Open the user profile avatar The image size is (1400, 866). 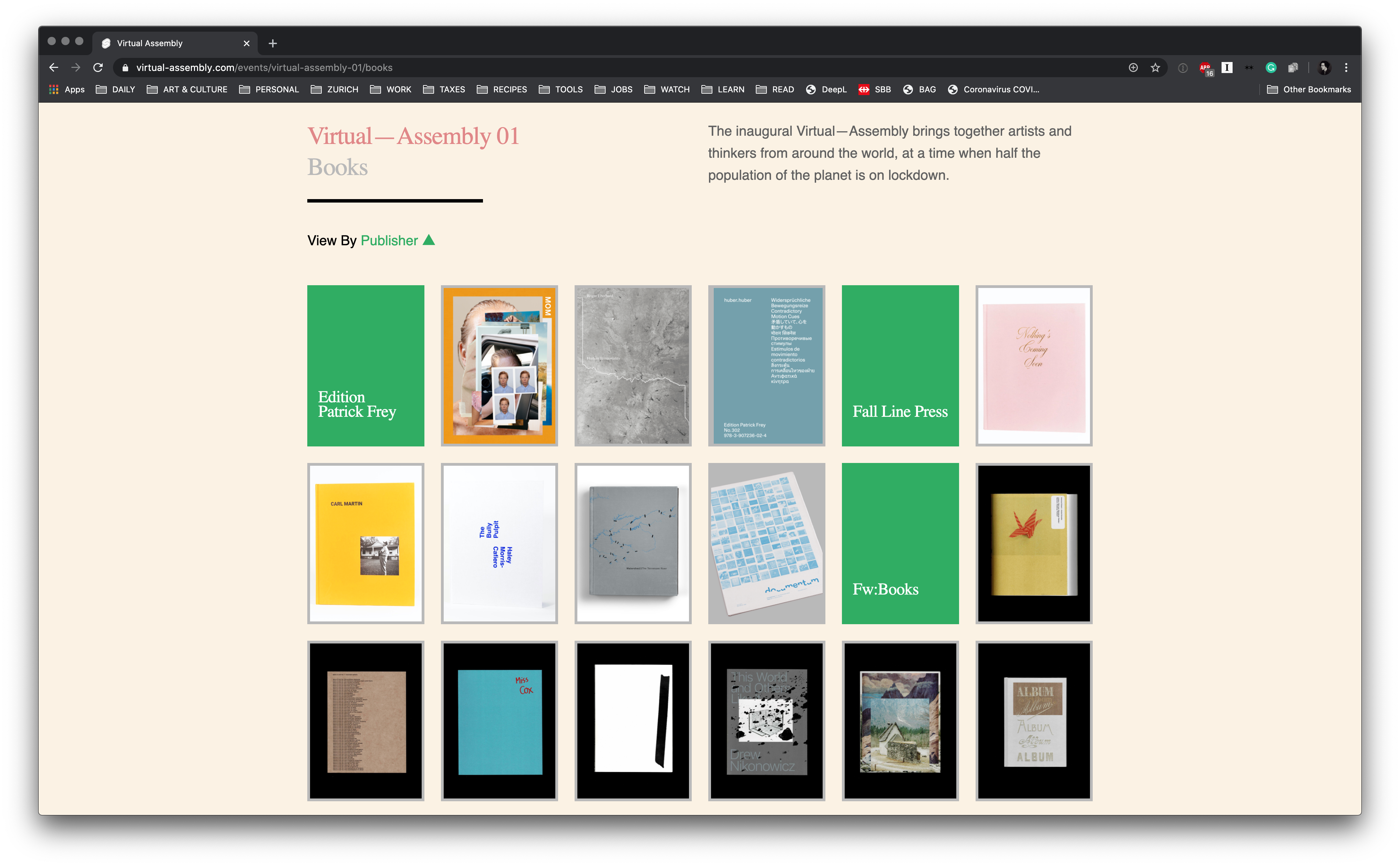1324,68
